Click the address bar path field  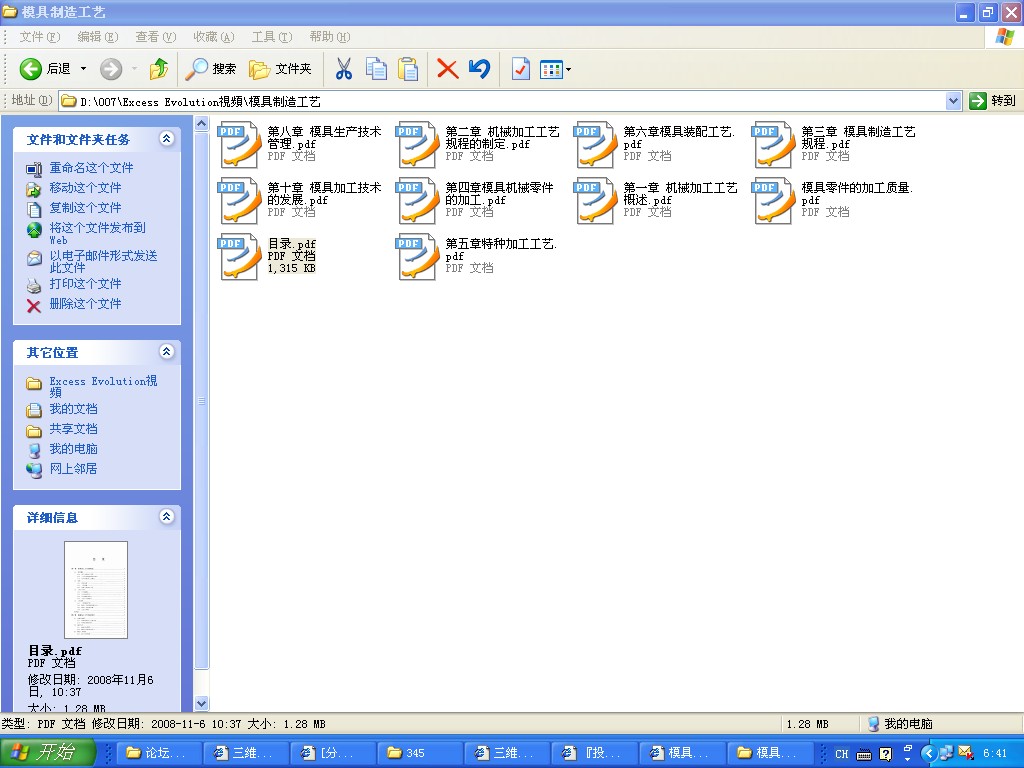pos(503,101)
